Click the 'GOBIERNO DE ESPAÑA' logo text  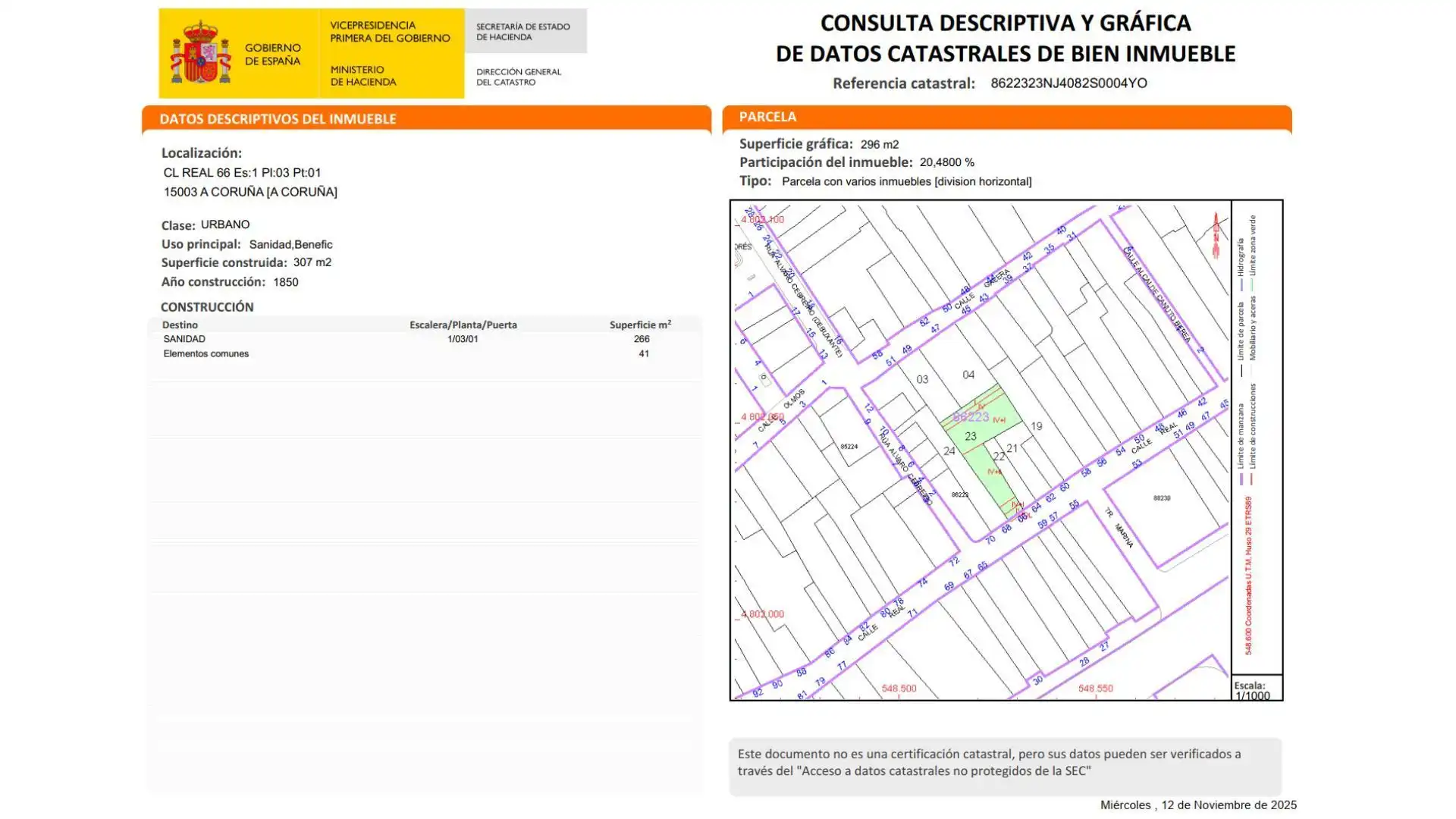point(272,54)
